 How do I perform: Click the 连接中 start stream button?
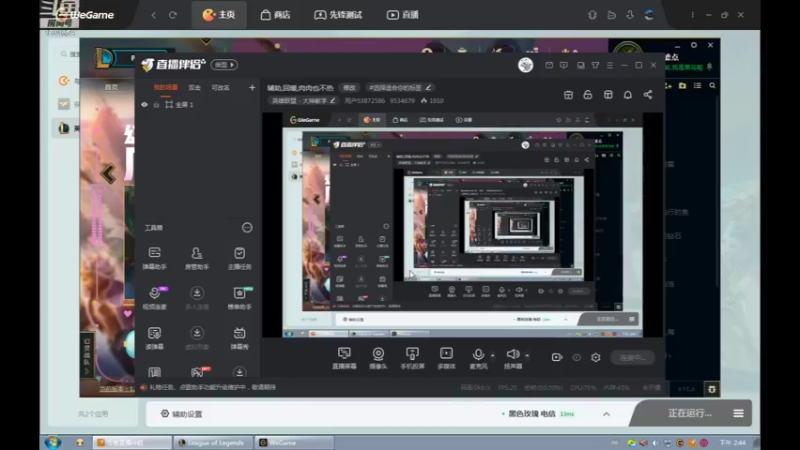click(x=633, y=358)
